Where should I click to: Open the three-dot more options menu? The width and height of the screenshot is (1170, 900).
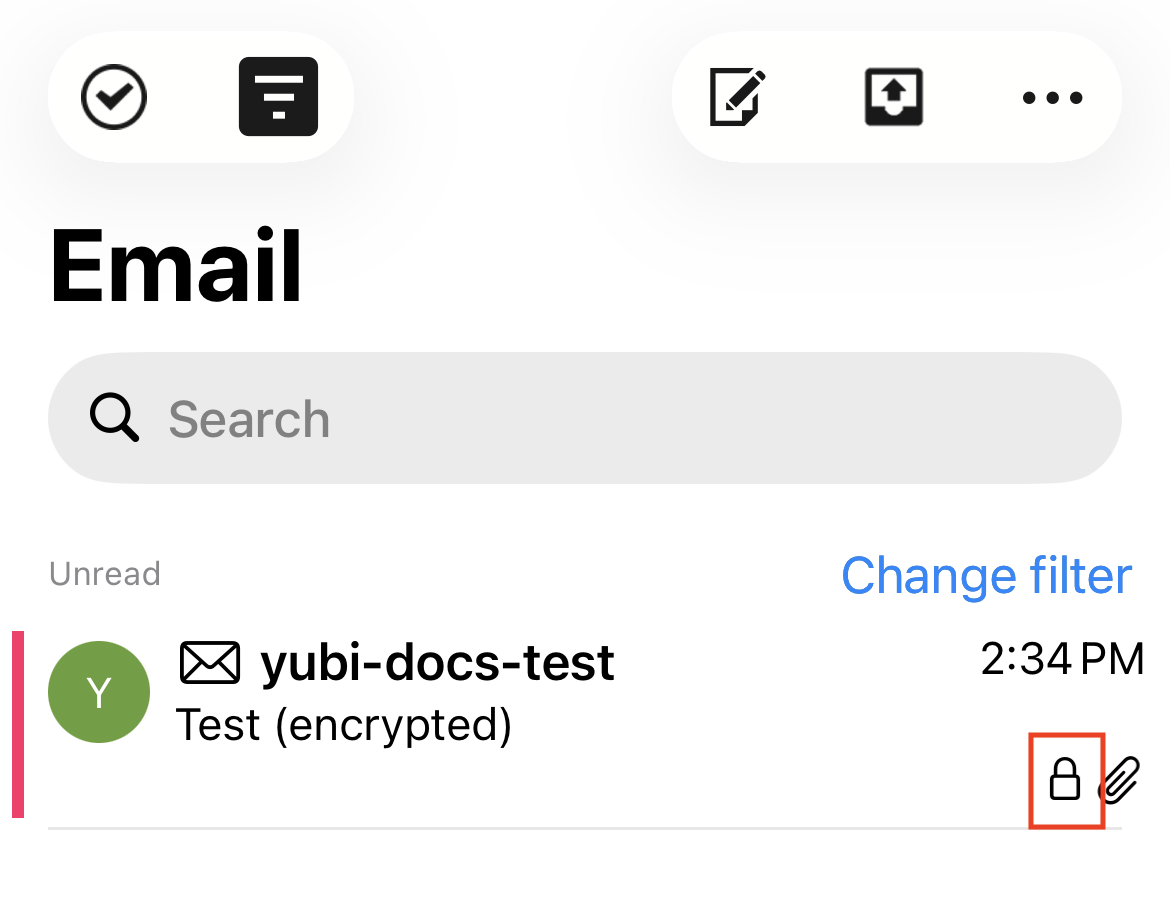pos(1052,98)
